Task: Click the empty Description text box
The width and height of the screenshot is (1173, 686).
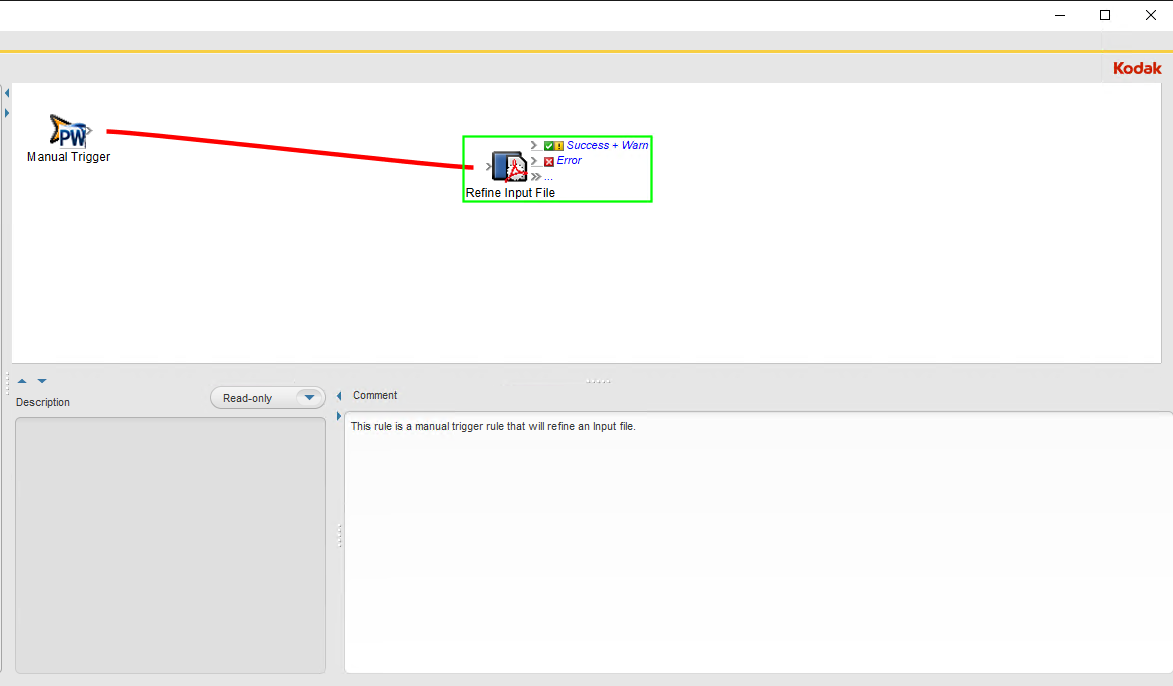Action: (170, 545)
